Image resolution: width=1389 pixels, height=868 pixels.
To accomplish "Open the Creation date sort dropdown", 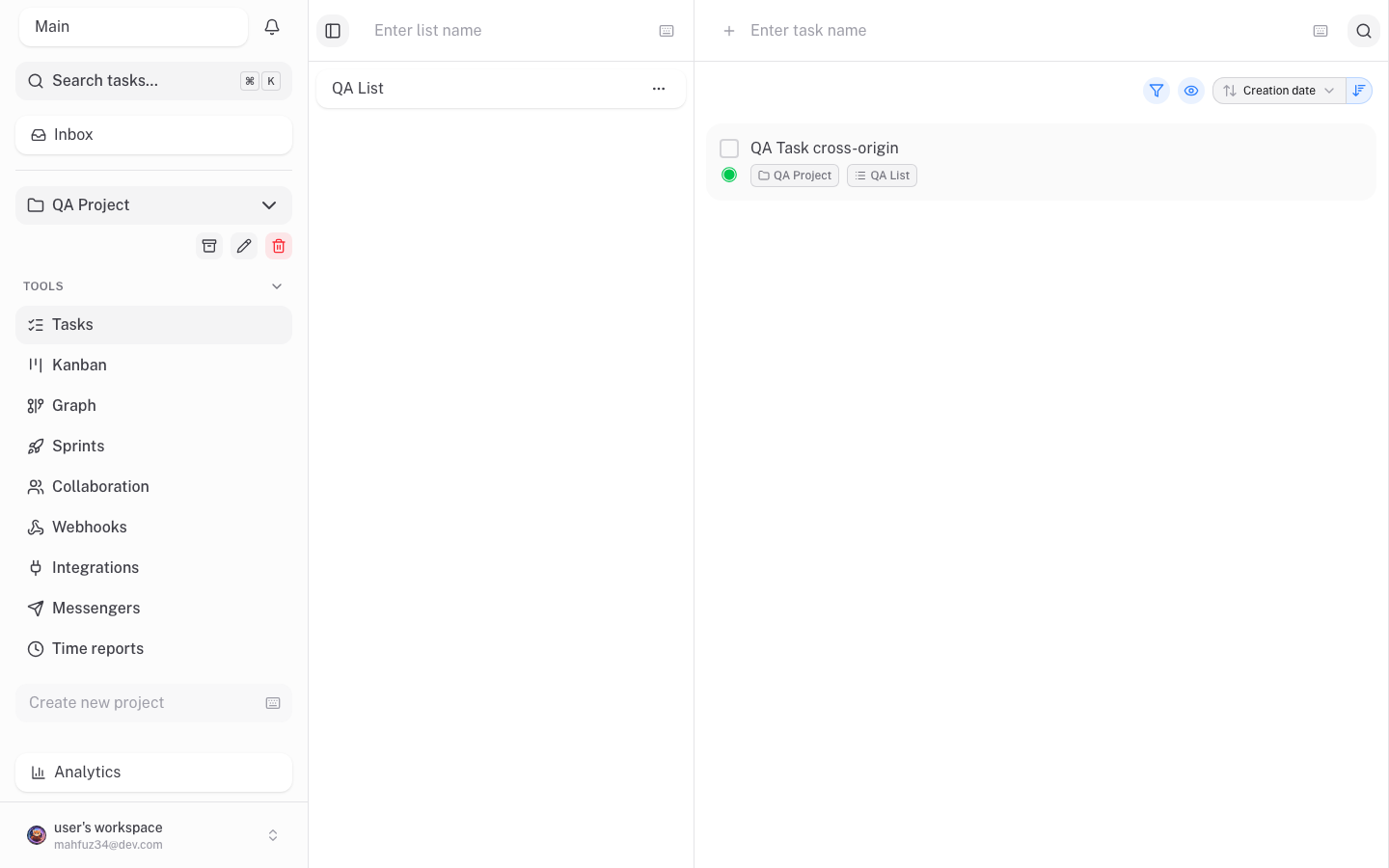I will pos(1279,91).
